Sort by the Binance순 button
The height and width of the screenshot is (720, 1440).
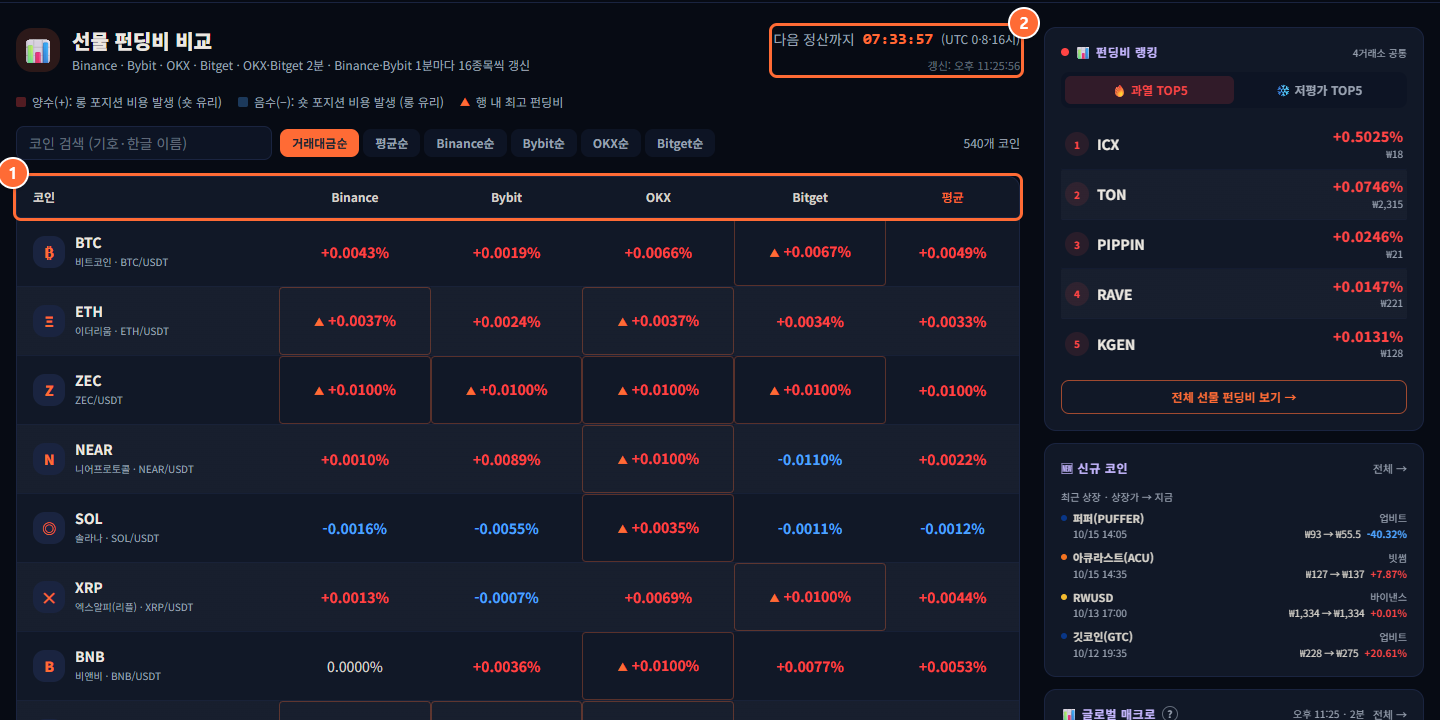465,144
